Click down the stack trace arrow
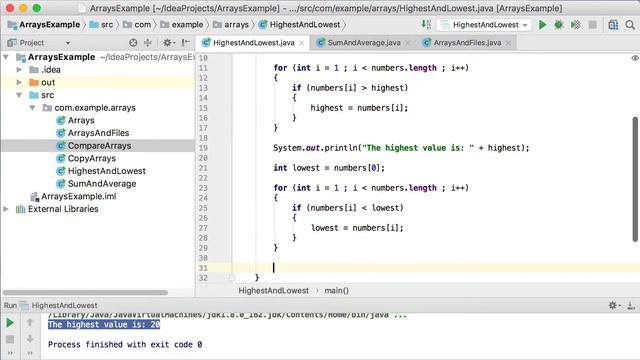 (30, 339)
